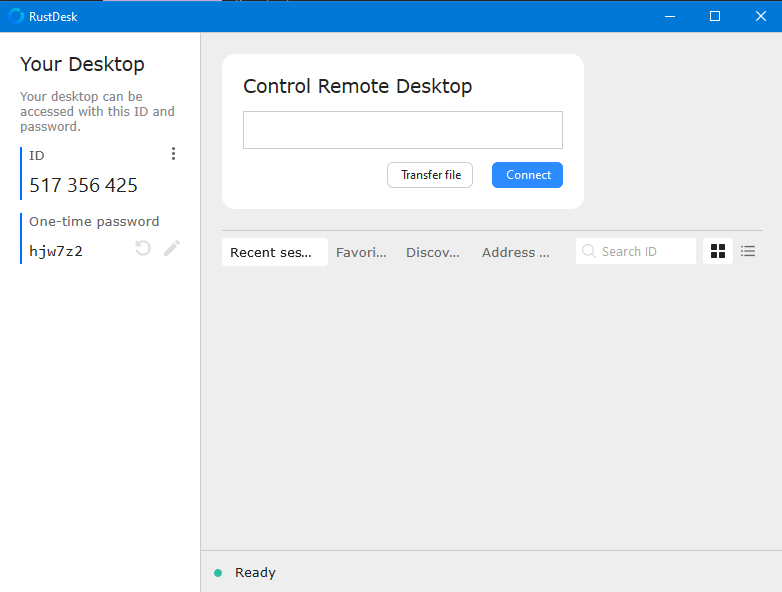This screenshot has height=592, width=782.
Task: Click the Your Desktop heading
Action: [x=82, y=64]
